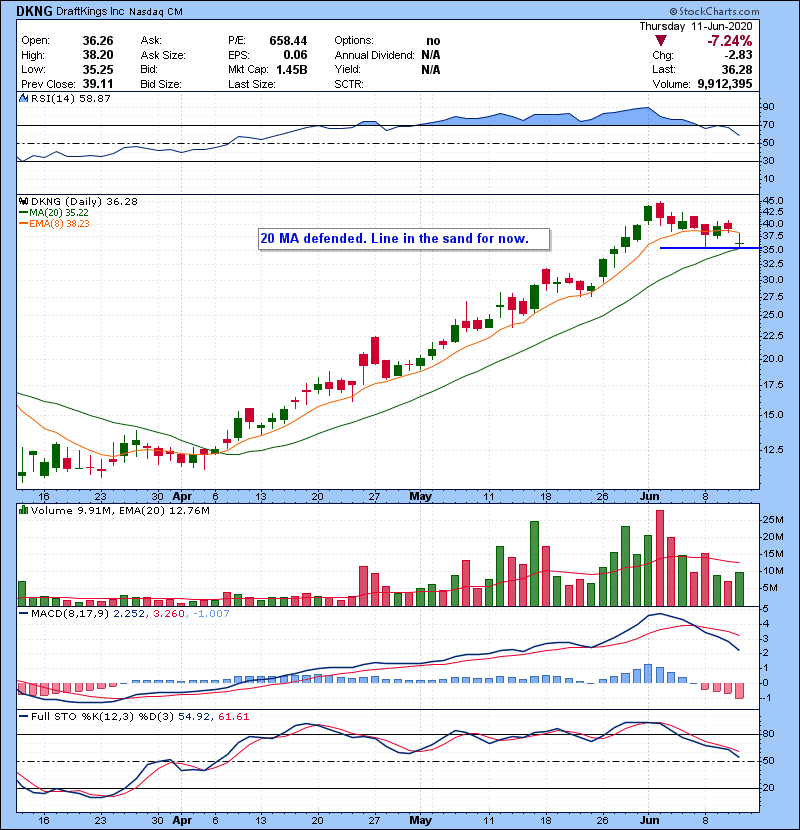800x830 pixels.
Task: Click the tallest red volume bar
Action: 660,558
